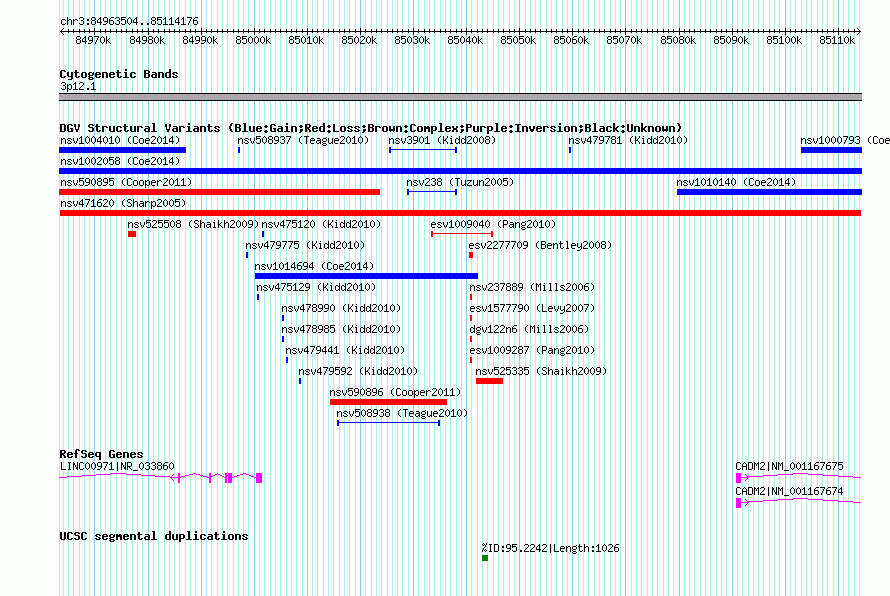Open the nsv237889 (Mills2006) variant
Screen dimensions: 890x596
pyautogui.click(x=471, y=297)
